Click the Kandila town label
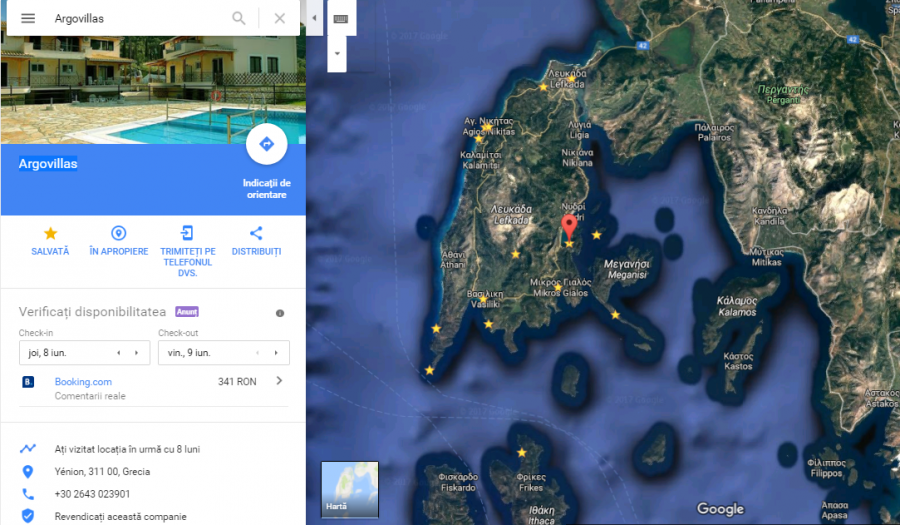Image resolution: width=900 pixels, height=525 pixels. point(769,216)
